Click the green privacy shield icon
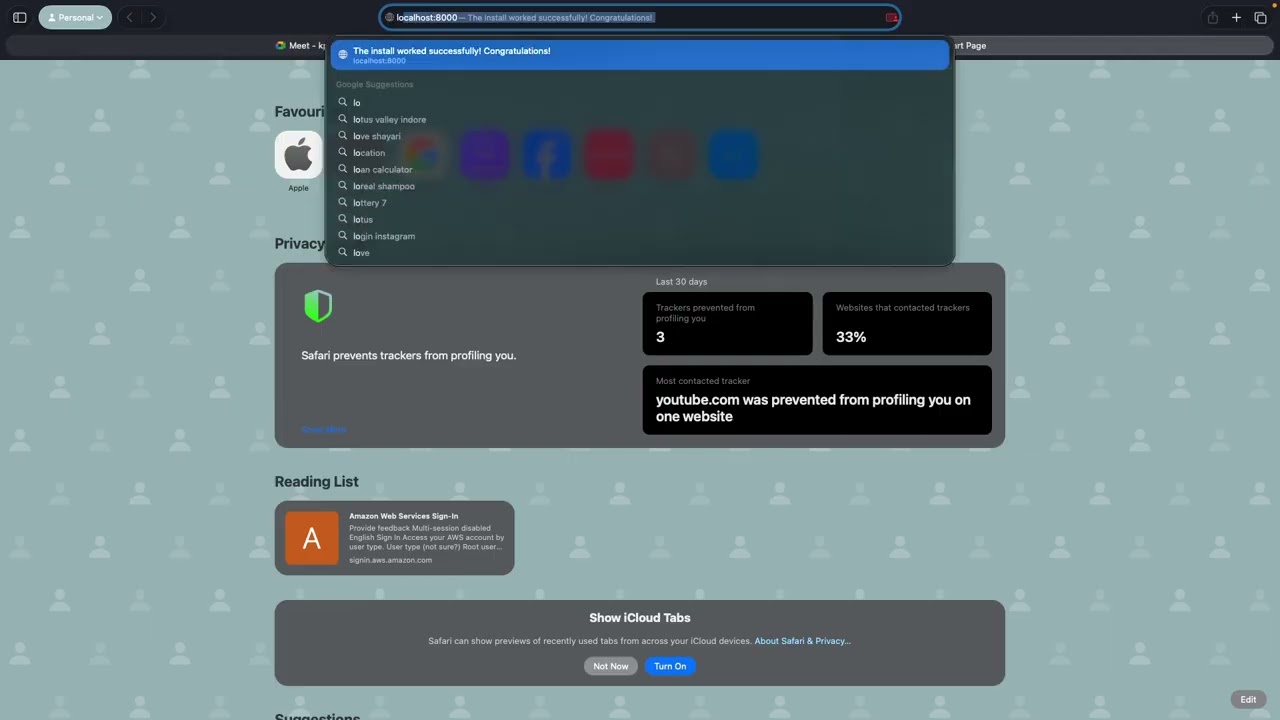This screenshot has height=720, width=1280. tap(318, 306)
